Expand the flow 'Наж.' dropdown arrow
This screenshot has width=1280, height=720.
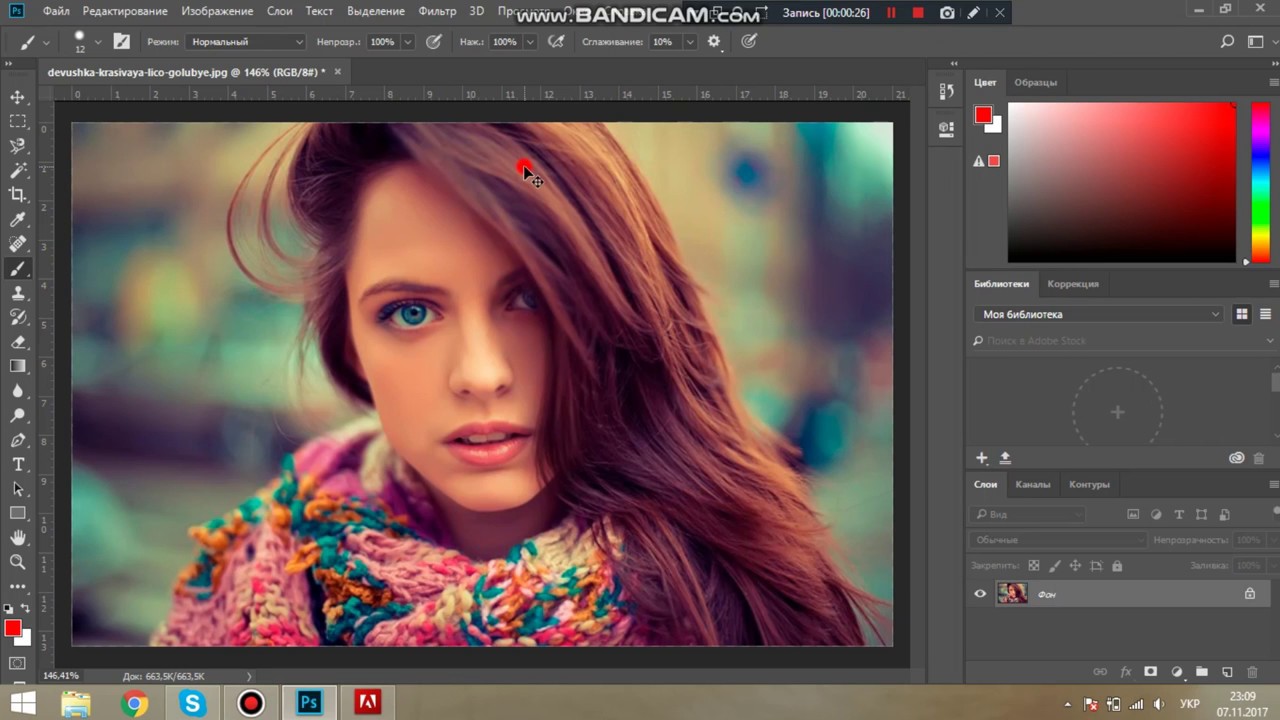coord(530,42)
